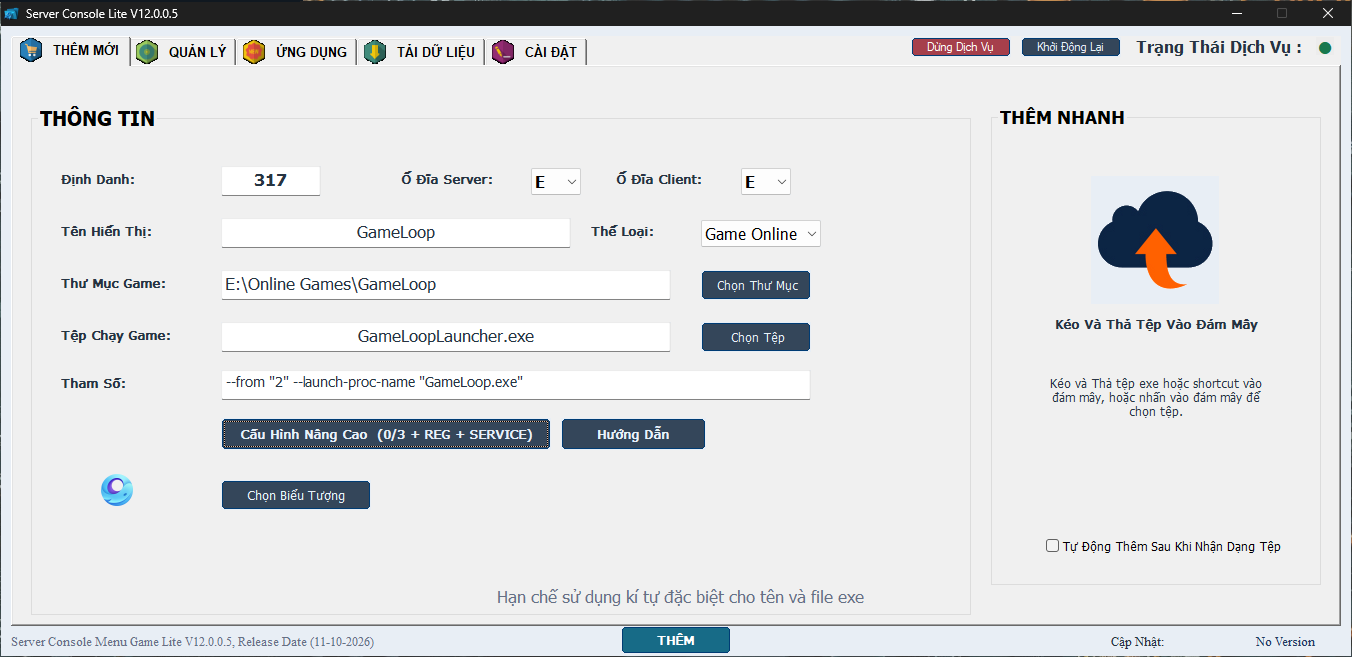Click the green service status indicator
Image resolution: width=1352 pixels, height=657 pixels.
pos(1325,48)
